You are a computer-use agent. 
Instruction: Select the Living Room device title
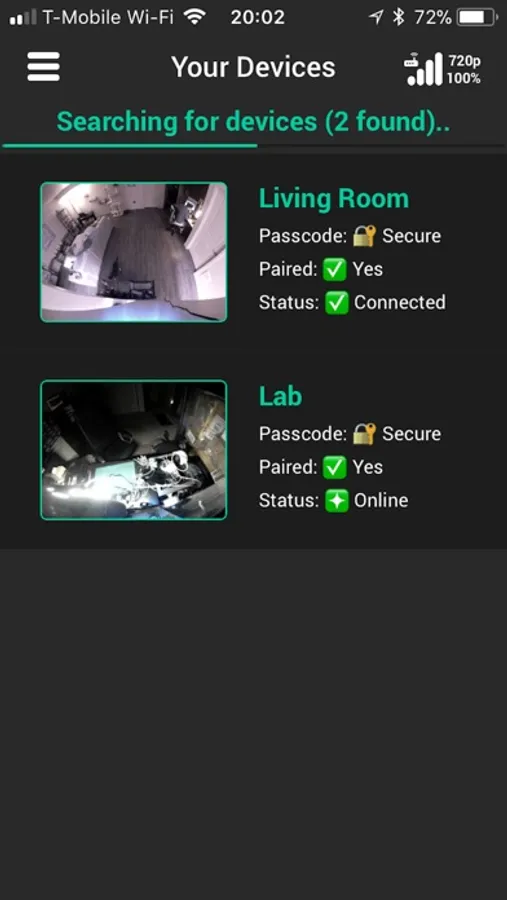coord(334,199)
